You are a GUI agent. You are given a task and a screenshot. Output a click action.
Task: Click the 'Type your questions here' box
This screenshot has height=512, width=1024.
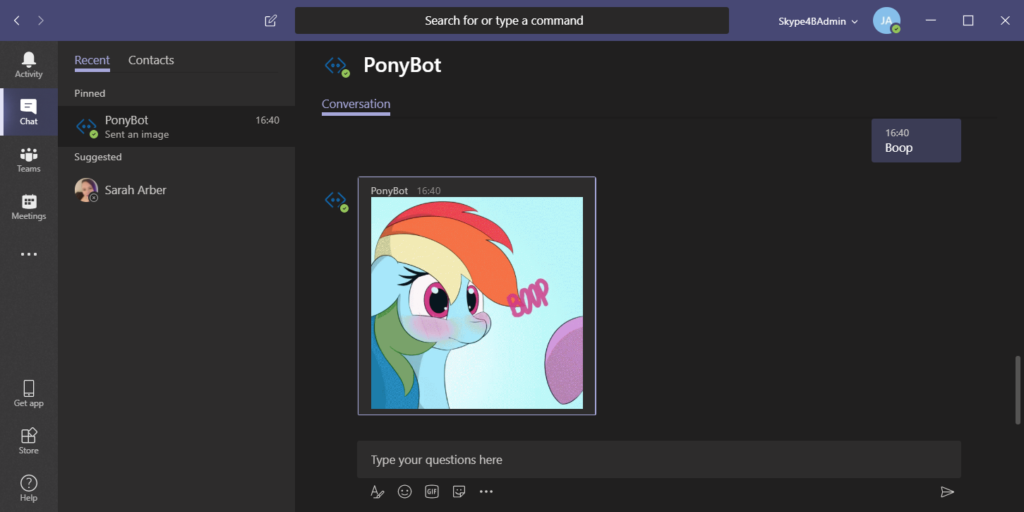[x=659, y=460]
